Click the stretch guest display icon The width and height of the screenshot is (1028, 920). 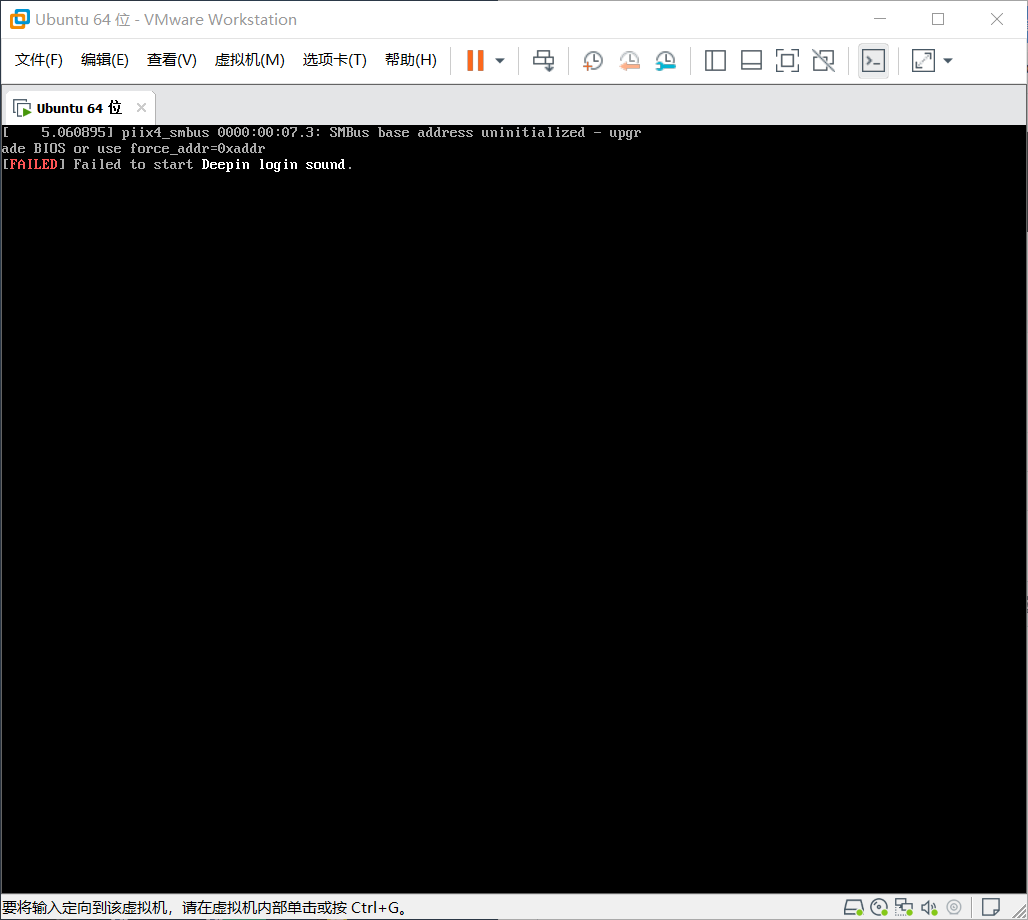923,60
